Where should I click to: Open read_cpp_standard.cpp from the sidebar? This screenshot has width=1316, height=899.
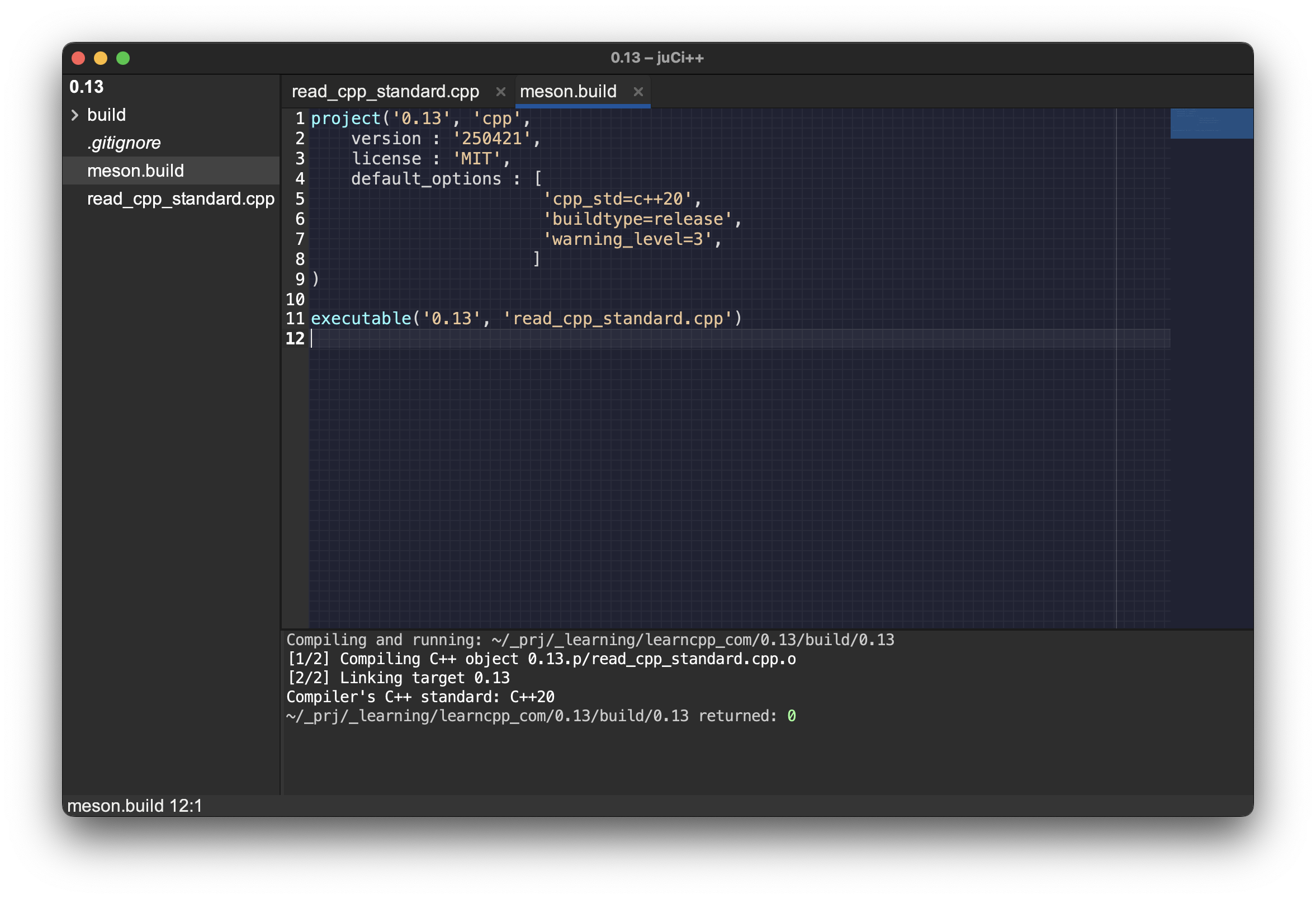coord(181,198)
